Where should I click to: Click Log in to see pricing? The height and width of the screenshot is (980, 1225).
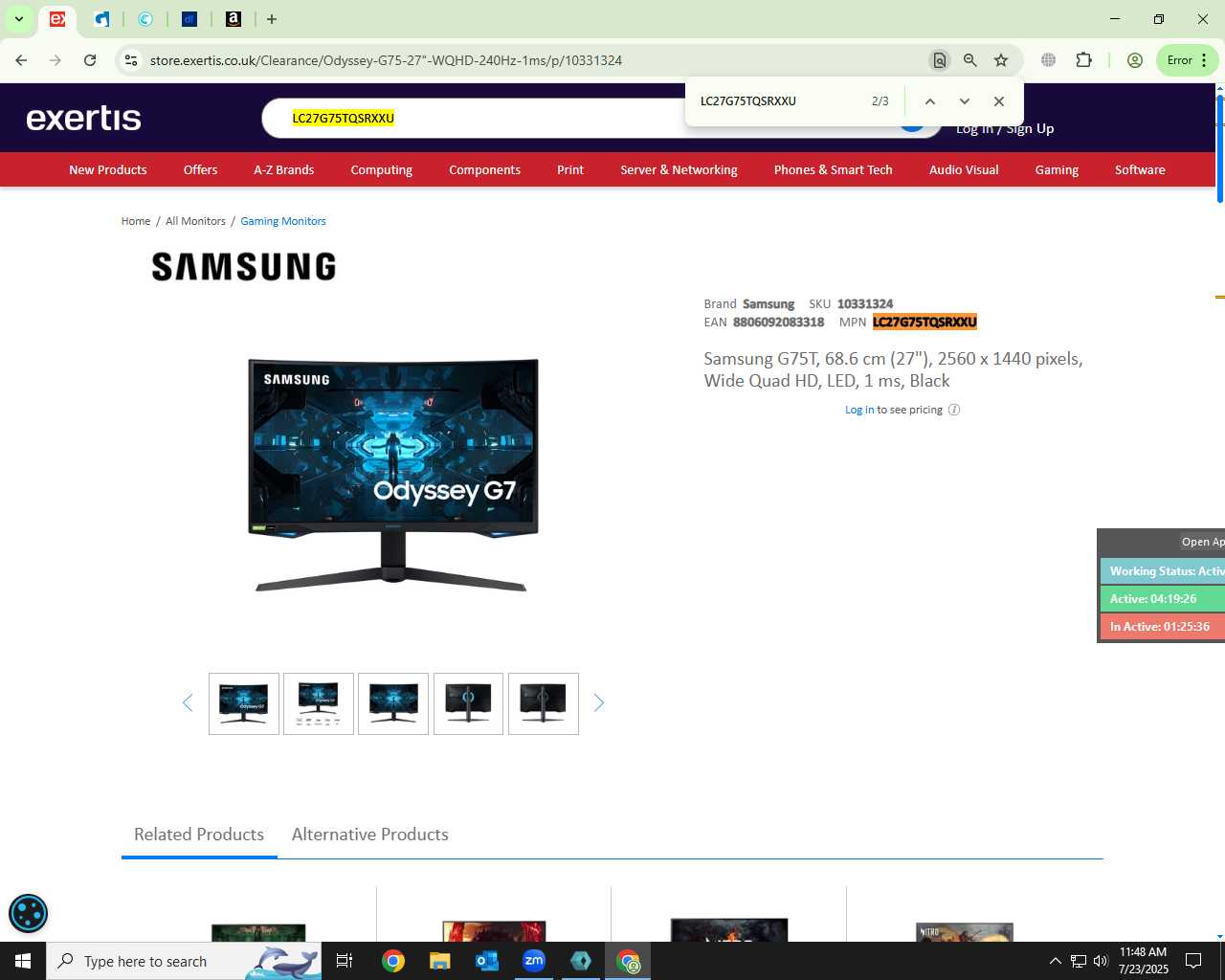859,410
